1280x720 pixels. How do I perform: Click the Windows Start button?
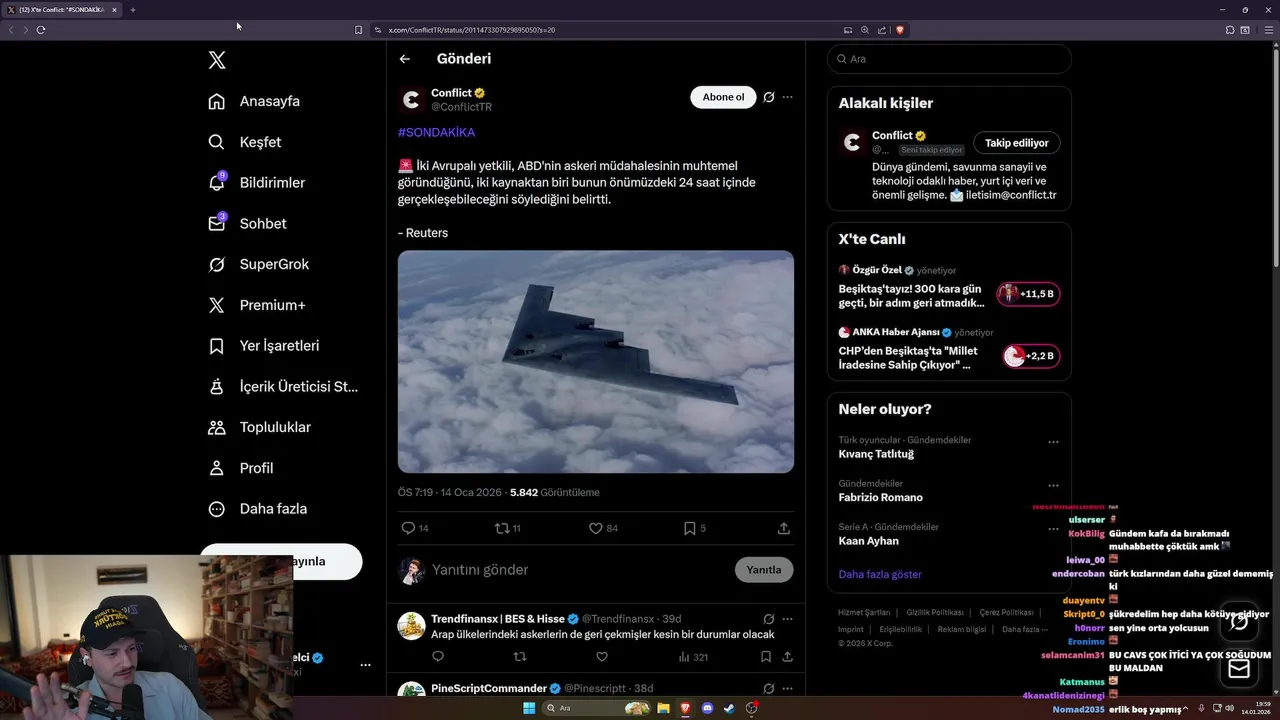coord(529,708)
